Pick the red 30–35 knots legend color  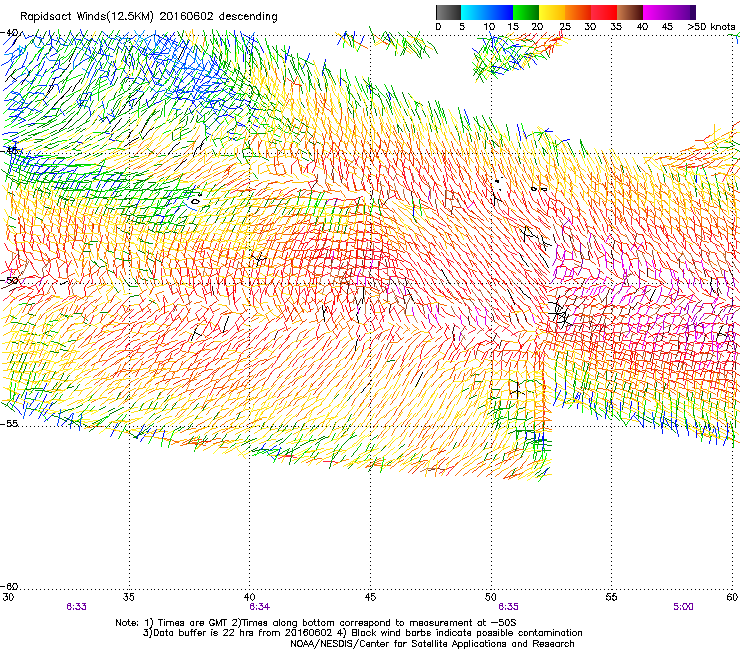click(x=604, y=12)
